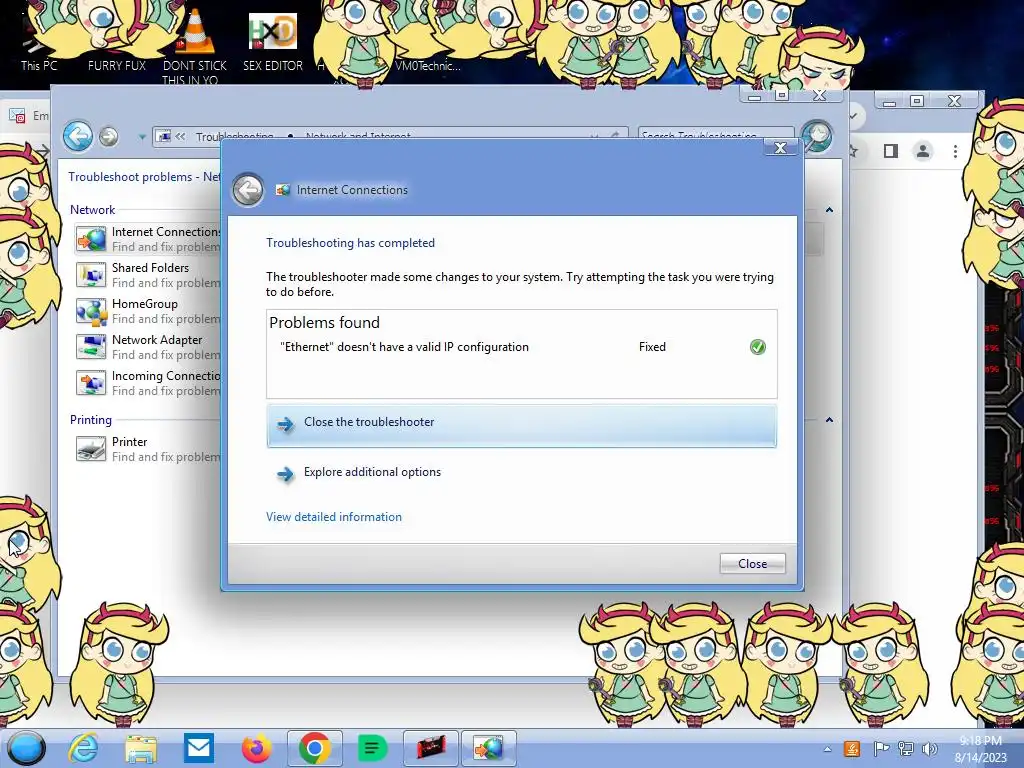Screen dimensions: 1024x768
Task: Open the HxD SEX EDITOR desktop shortcut
Action: tap(273, 40)
